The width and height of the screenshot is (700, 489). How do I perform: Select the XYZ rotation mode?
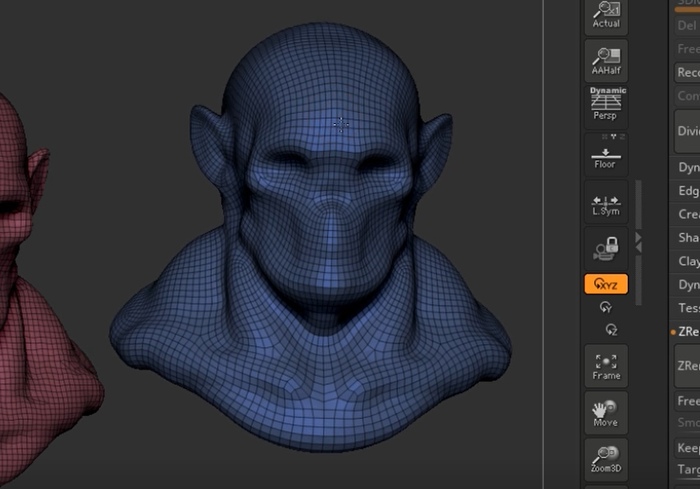point(606,285)
